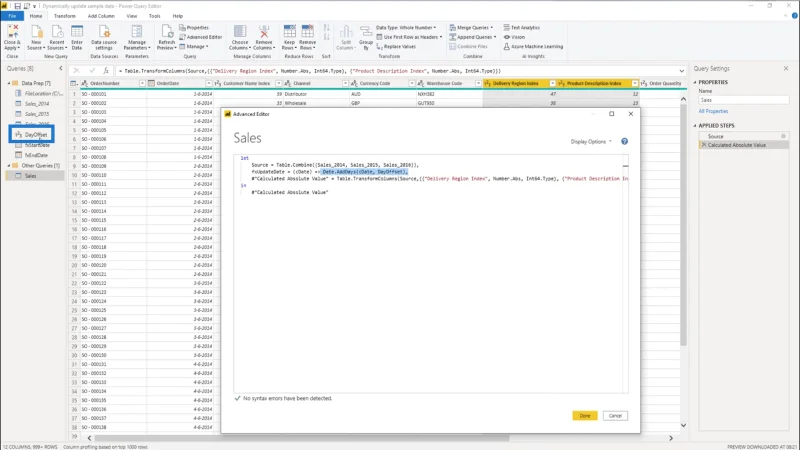Select the Product Description Index column header
800x450 pixels.
tap(597, 83)
